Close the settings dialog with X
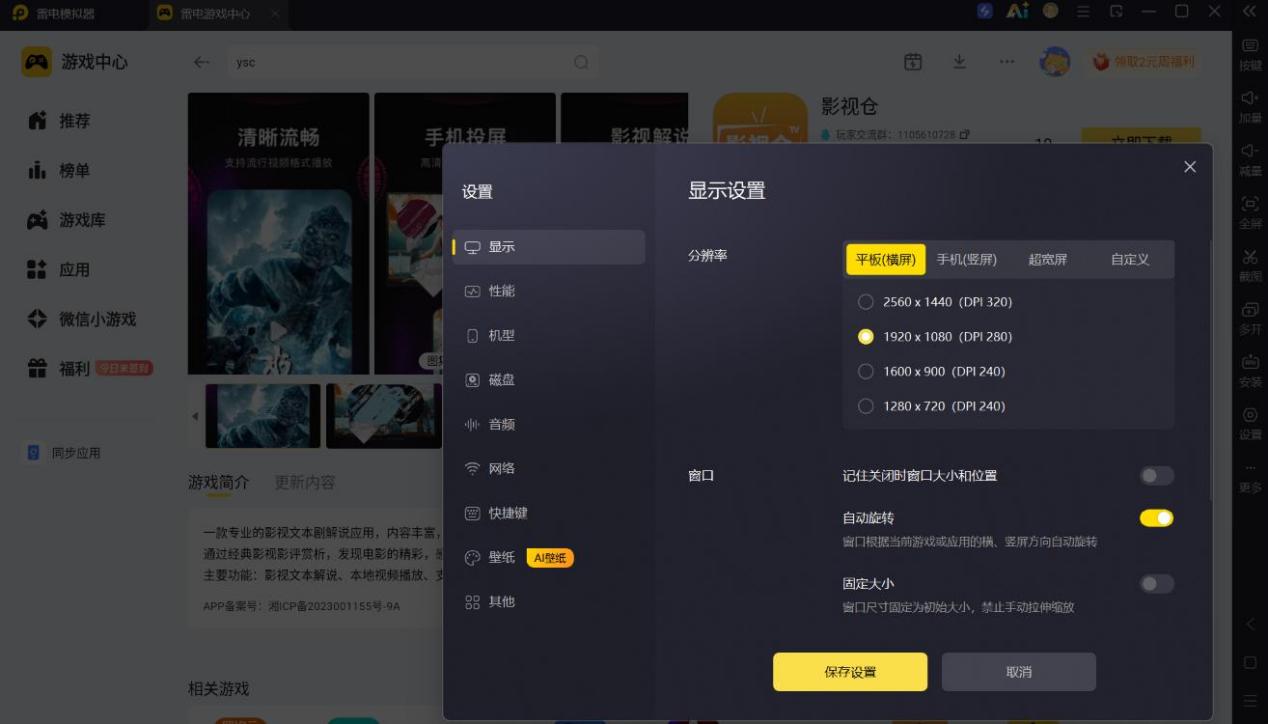 click(x=1190, y=167)
